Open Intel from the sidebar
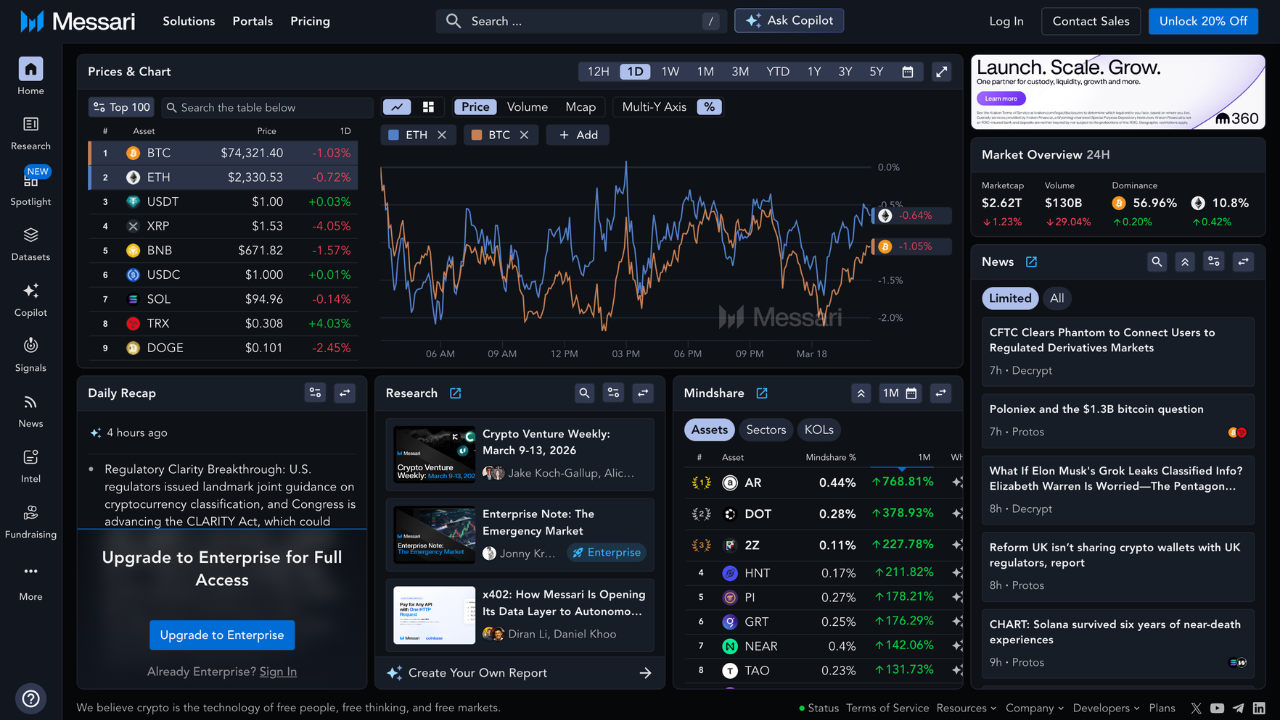Image resolution: width=1280 pixels, height=720 pixels. click(x=31, y=465)
